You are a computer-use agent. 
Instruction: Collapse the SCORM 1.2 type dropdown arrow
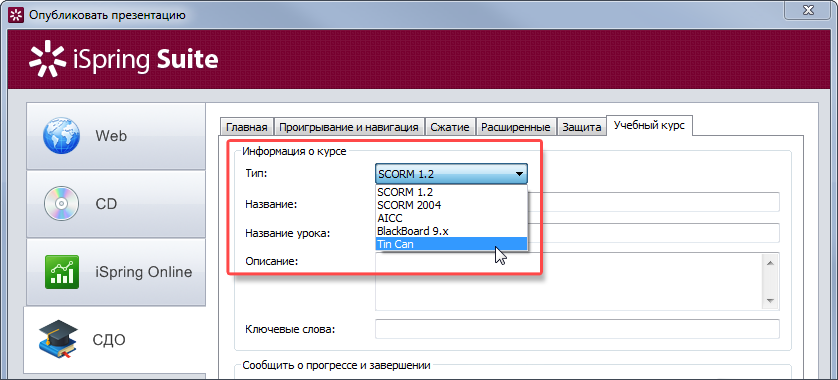pos(518,174)
